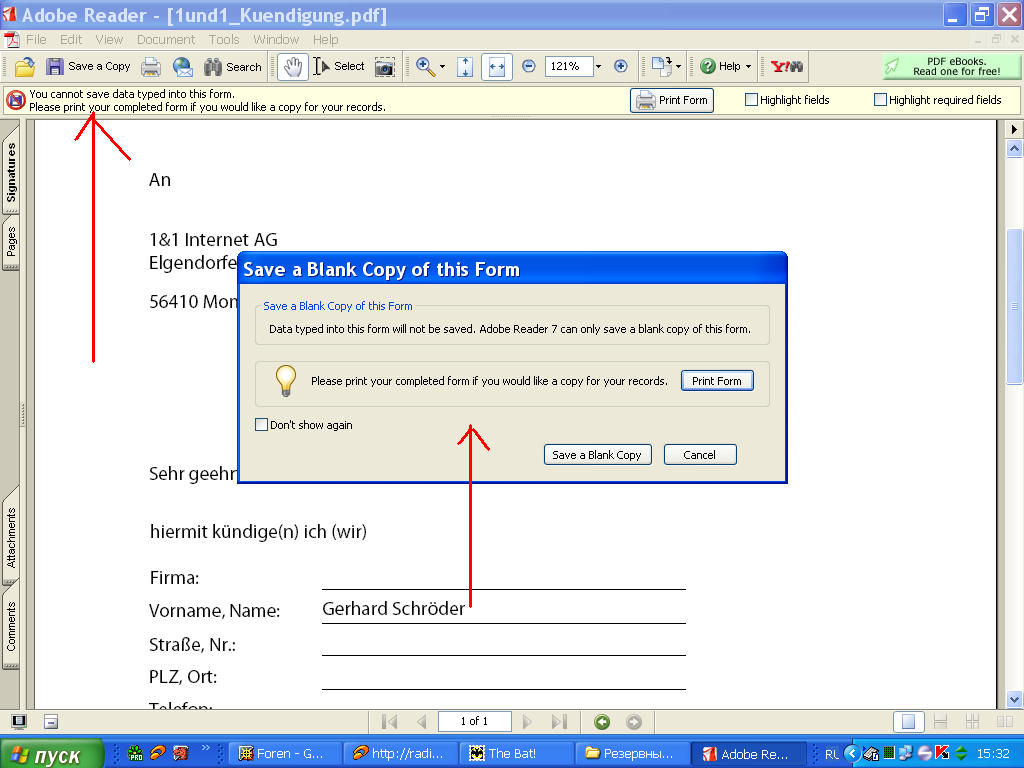The image size is (1024, 768).
Task: Open the Tools menu
Action: (224, 39)
